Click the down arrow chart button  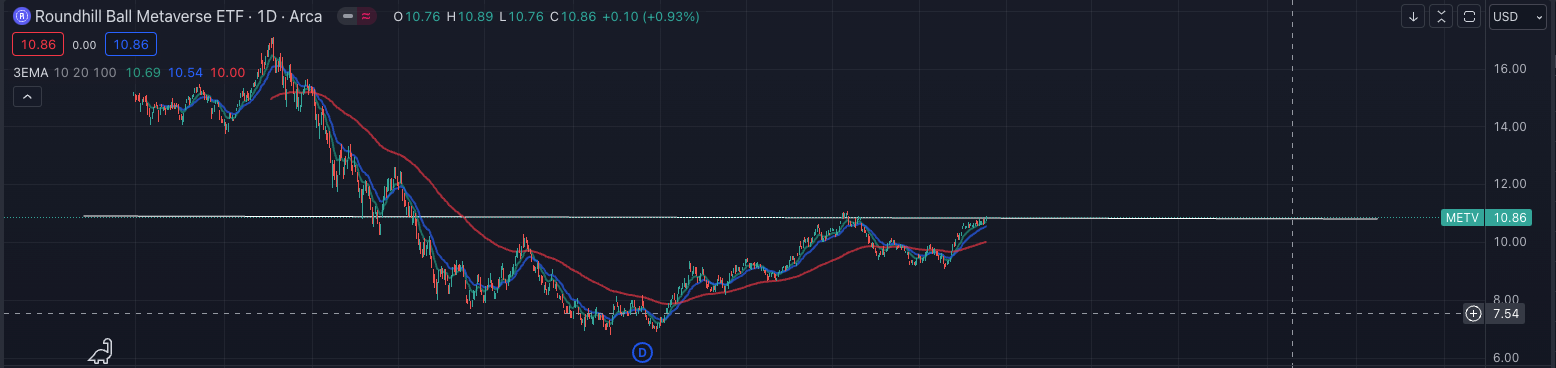tap(1414, 17)
